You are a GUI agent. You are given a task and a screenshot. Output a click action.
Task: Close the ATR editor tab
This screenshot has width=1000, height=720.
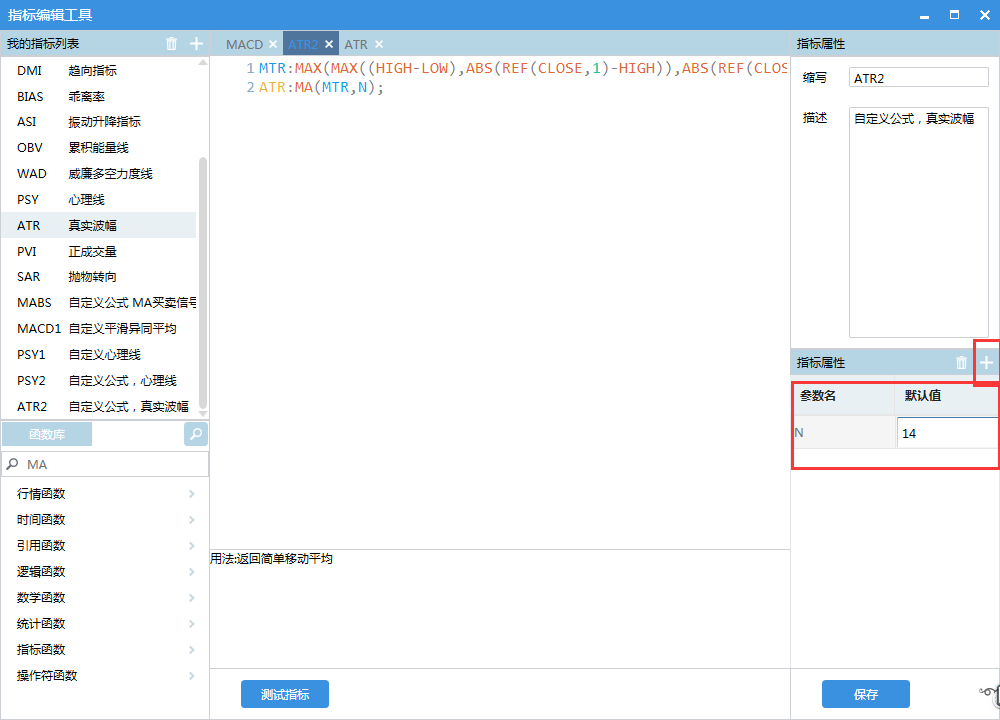(x=379, y=45)
